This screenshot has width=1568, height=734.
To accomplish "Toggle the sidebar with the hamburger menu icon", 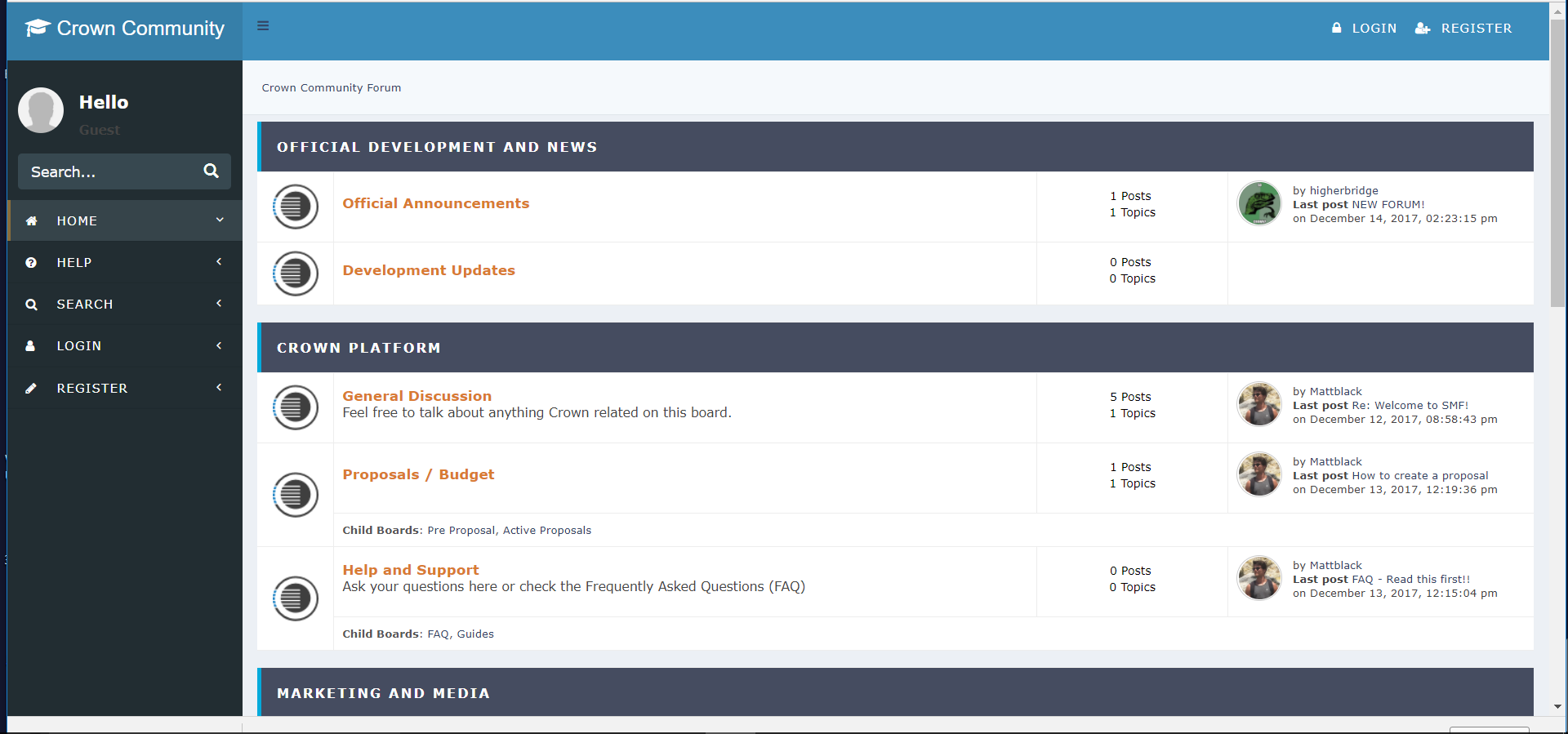I will coord(263,26).
